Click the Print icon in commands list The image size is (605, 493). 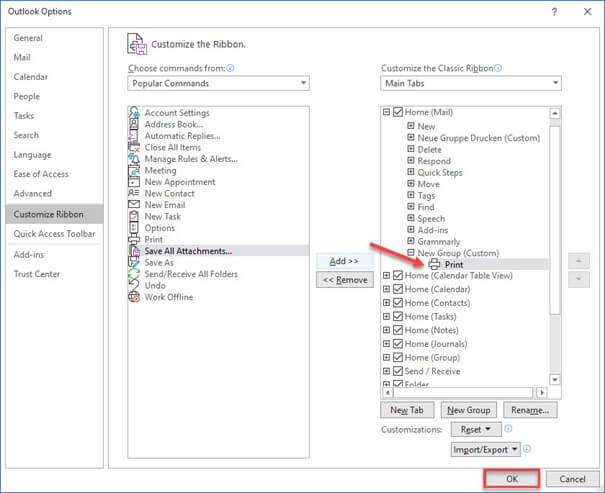[x=134, y=240]
